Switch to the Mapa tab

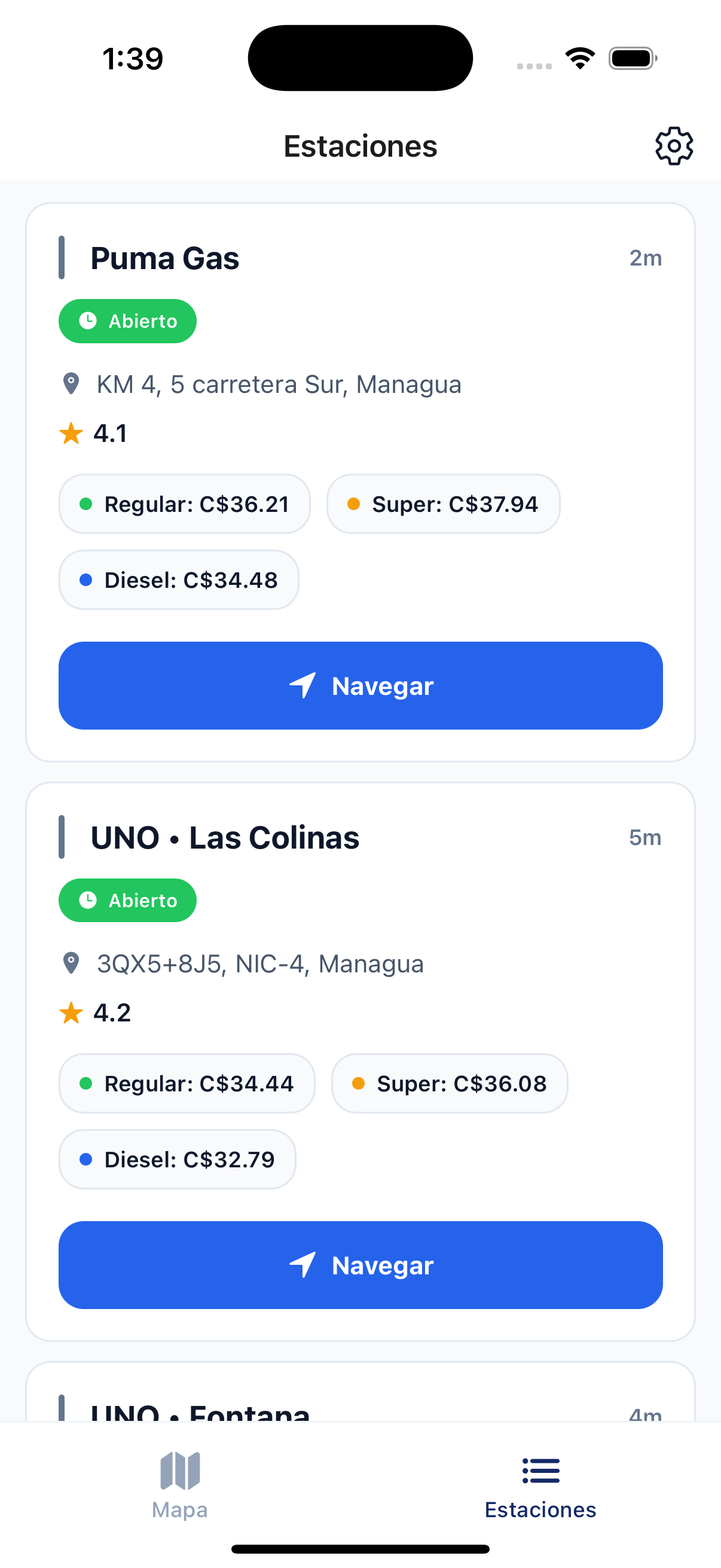179,1509
